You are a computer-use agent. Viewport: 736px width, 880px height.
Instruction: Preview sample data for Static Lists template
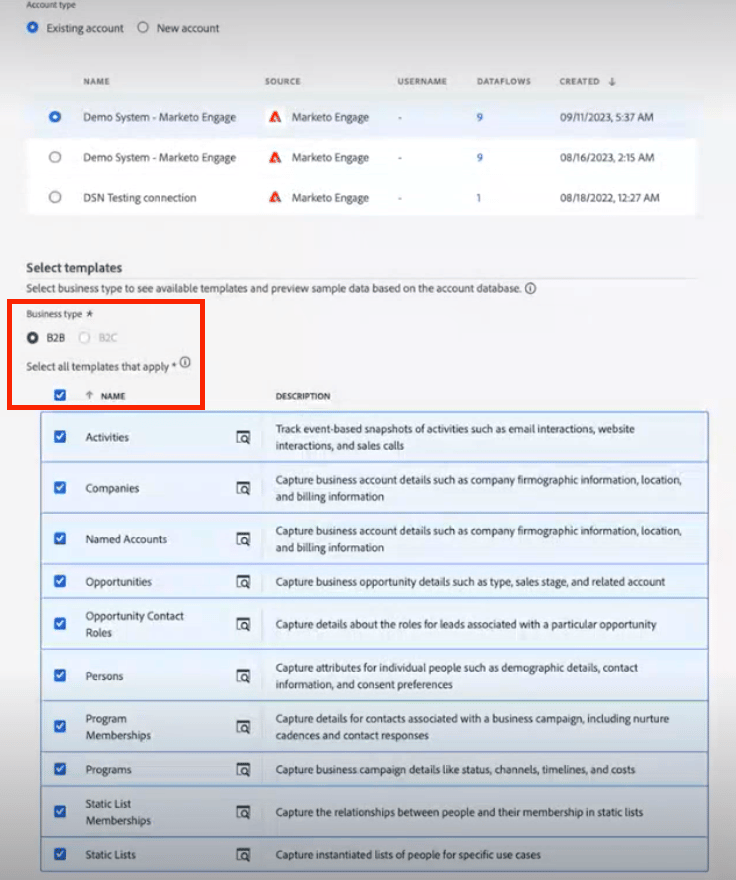coord(243,855)
